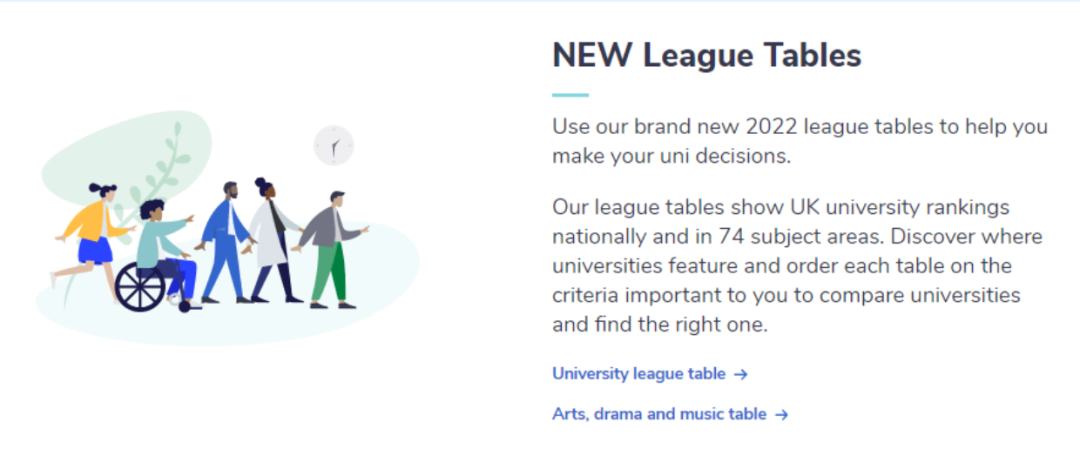Click the arrow icon beside University league table

click(740, 375)
